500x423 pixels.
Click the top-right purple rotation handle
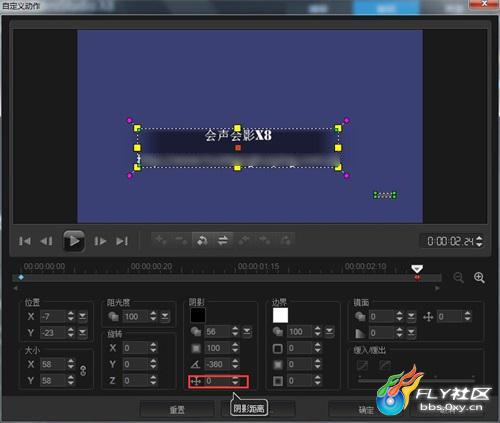tap(347, 120)
